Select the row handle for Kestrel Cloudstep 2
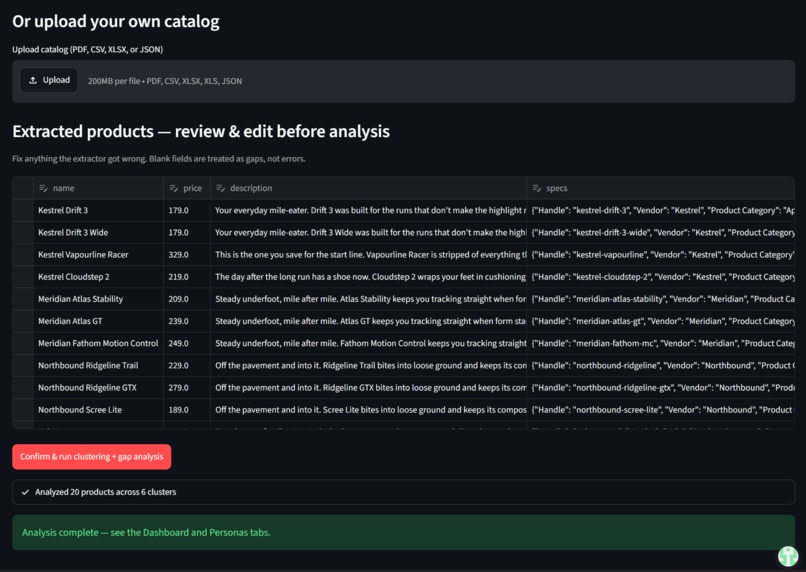The height and width of the screenshot is (572, 806). point(23,276)
